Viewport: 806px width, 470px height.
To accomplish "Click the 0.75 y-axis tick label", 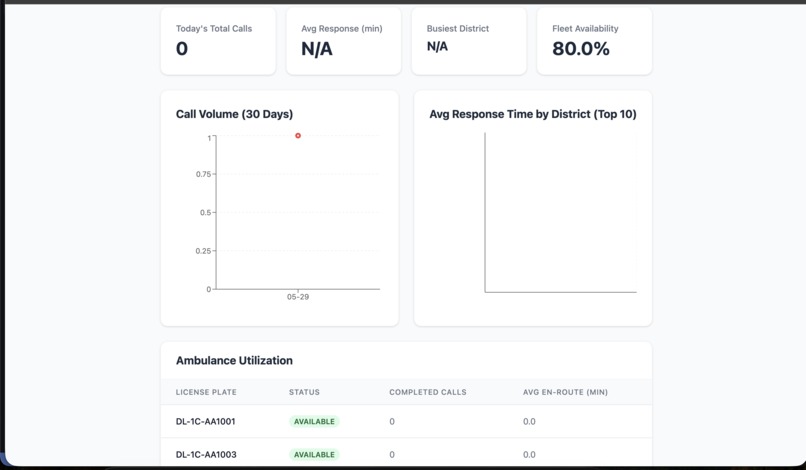I will [x=203, y=174].
